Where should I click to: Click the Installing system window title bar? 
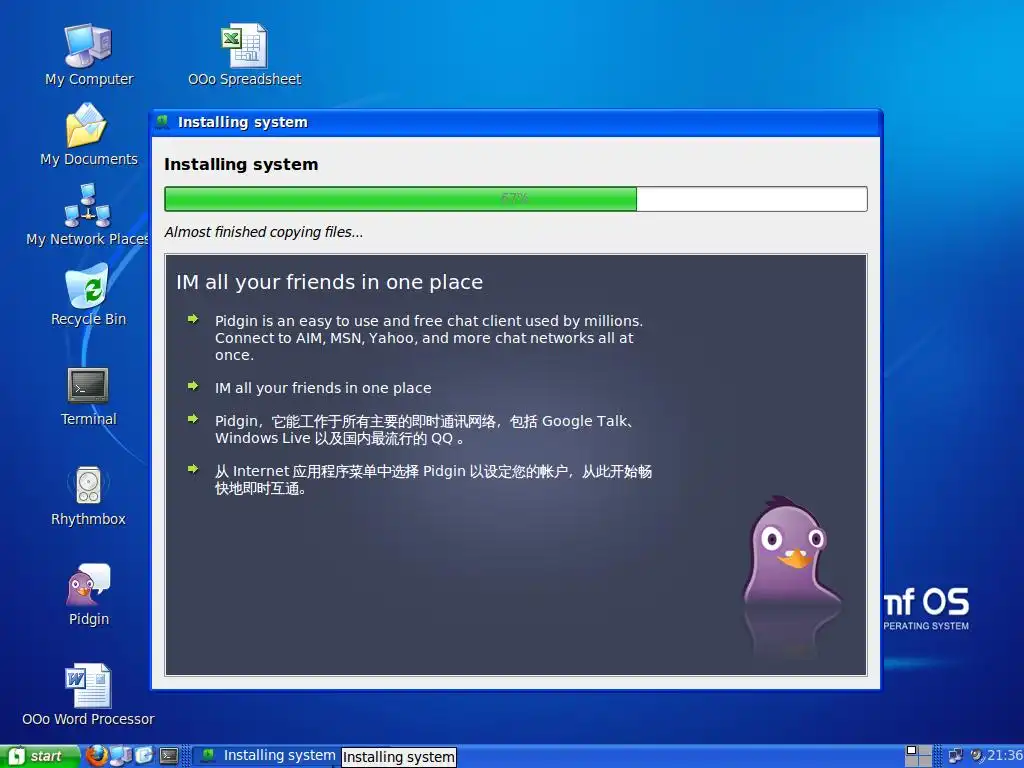pos(516,122)
